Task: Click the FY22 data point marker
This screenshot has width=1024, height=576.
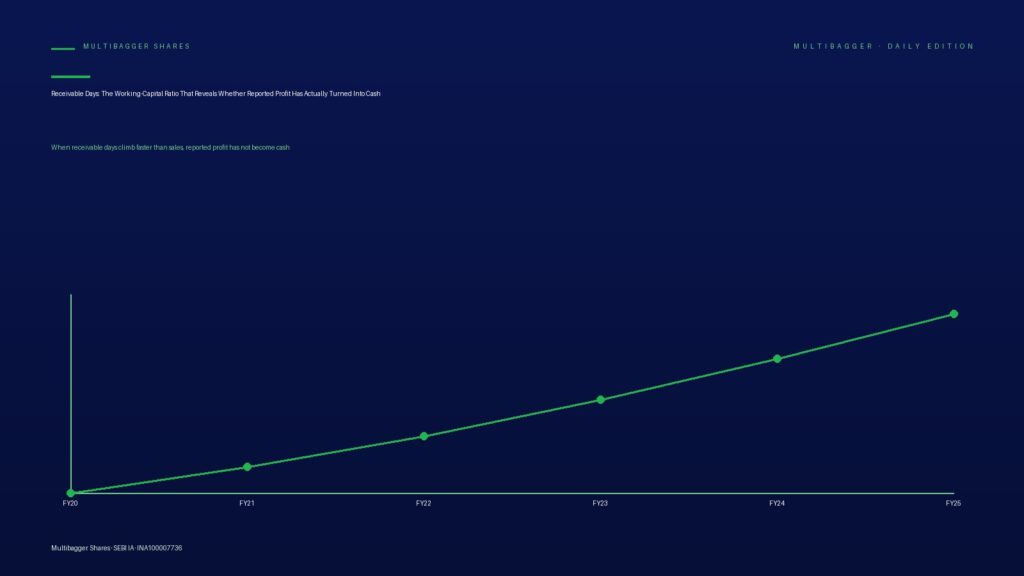Action: (x=424, y=436)
